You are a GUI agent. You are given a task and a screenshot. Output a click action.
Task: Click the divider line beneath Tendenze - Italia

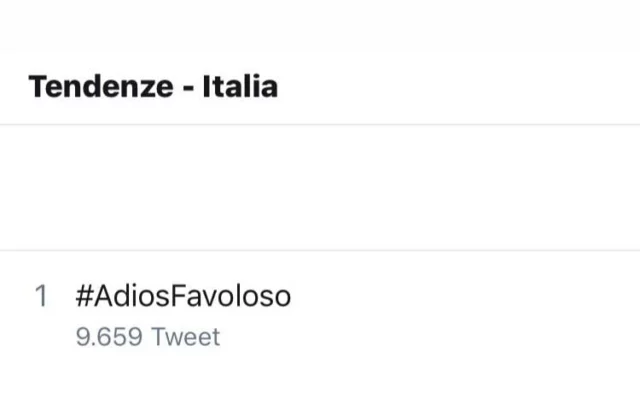tap(320, 124)
